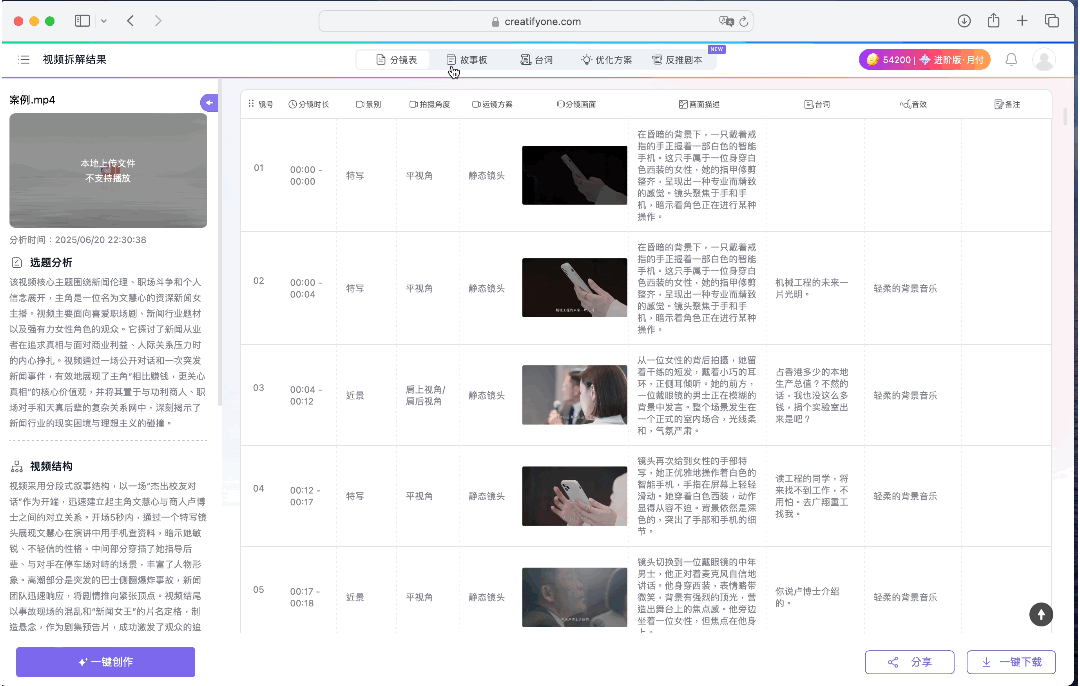Collapse the left analysis panel with purple arrow
This screenshot has height=686, width=1080.
click(x=209, y=102)
